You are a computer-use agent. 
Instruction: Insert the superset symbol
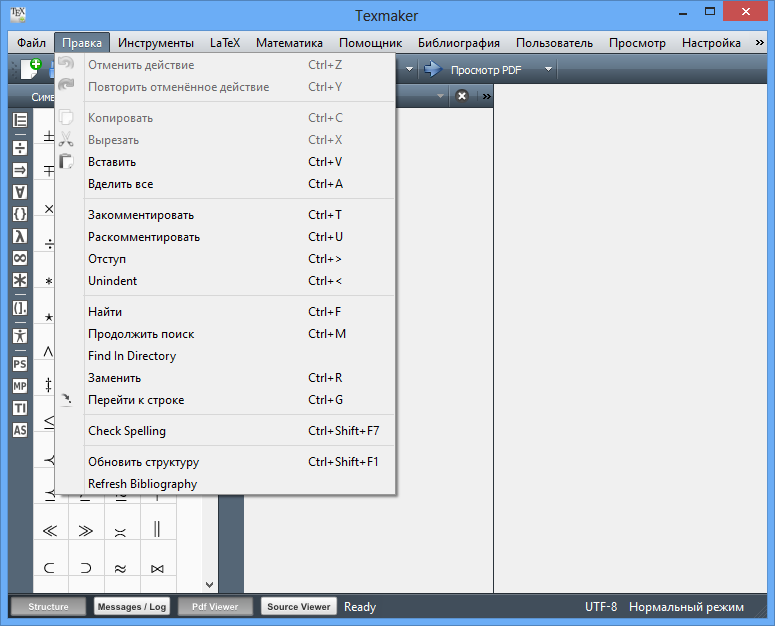(x=86, y=568)
